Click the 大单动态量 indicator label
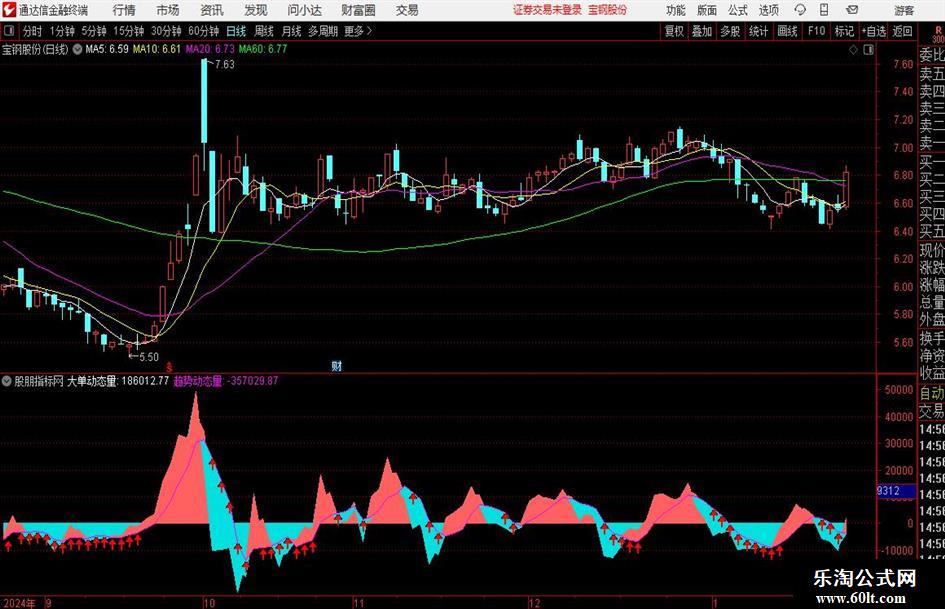Image resolution: width=945 pixels, height=609 pixels. [92, 381]
